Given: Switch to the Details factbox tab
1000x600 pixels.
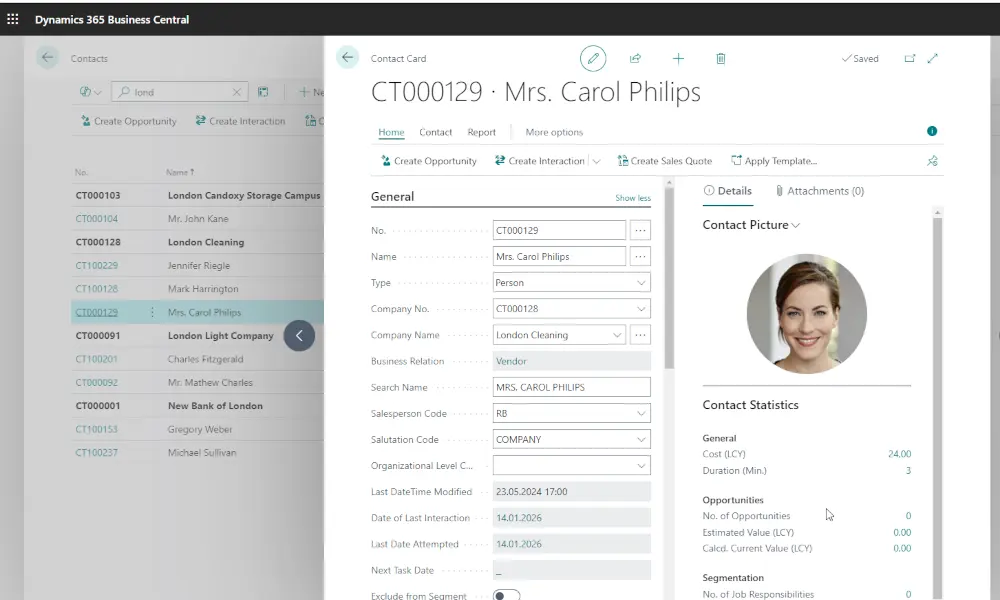Looking at the screenshot, I should pos(728,191).
